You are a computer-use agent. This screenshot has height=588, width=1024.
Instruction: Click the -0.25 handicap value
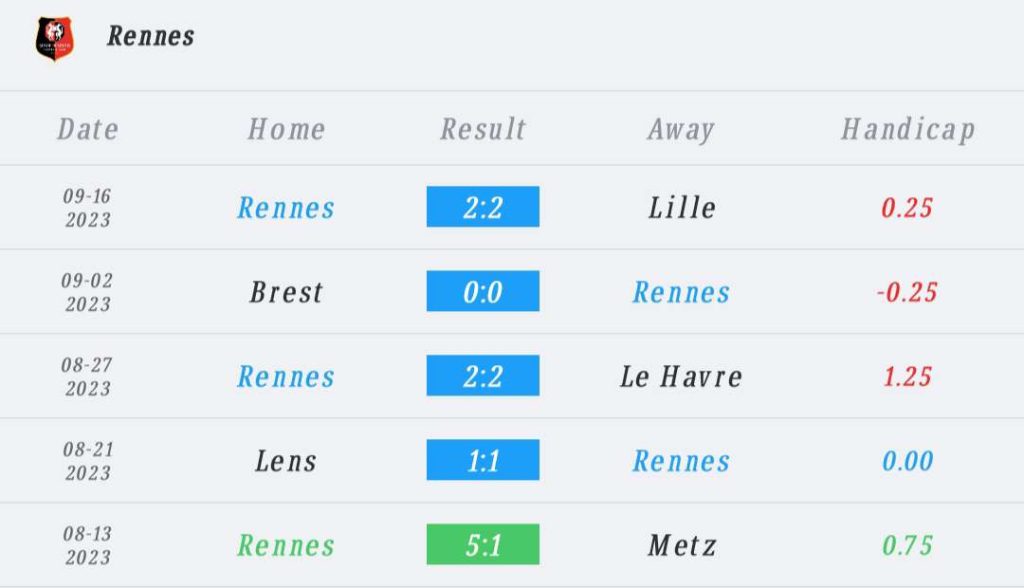coord(907,292)
